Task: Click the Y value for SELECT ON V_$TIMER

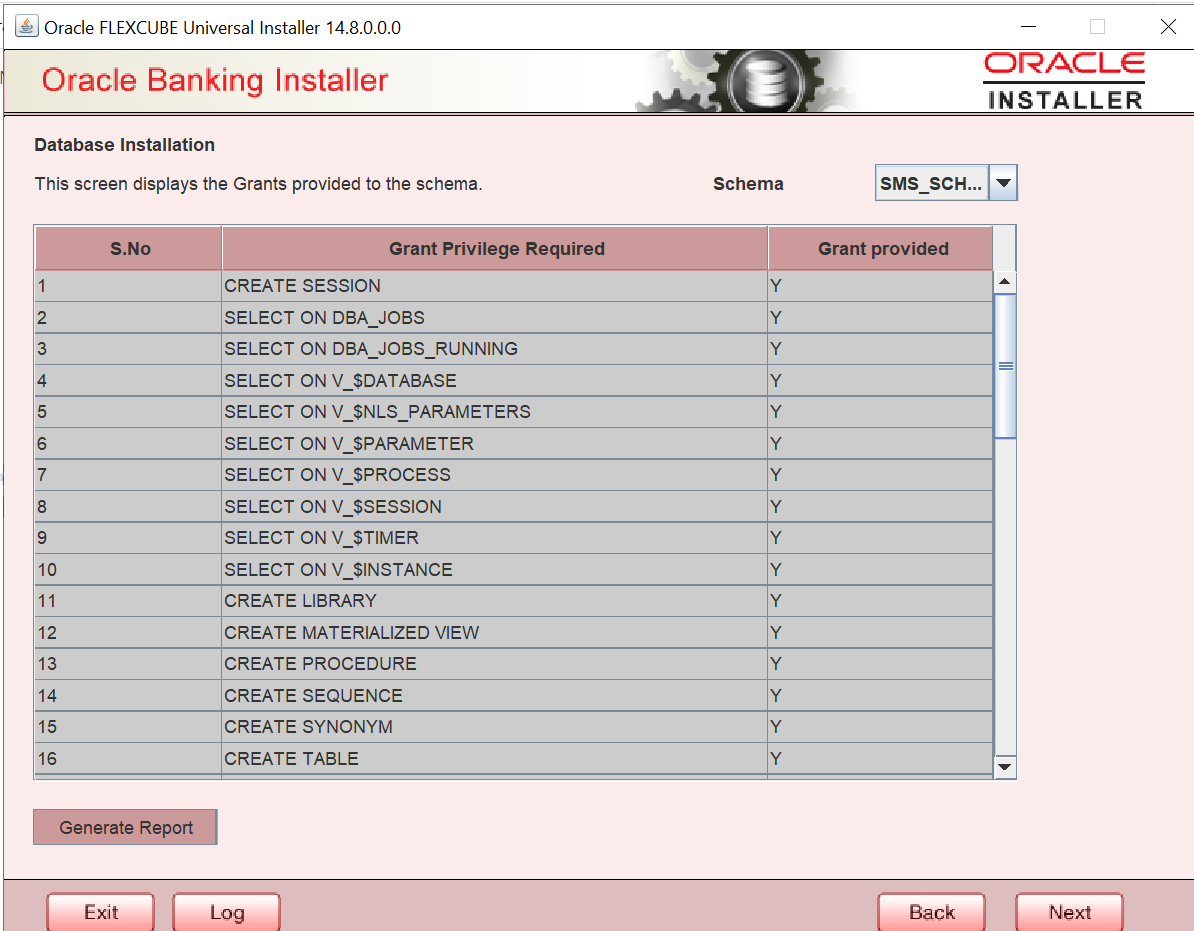Action: [880, 537]
